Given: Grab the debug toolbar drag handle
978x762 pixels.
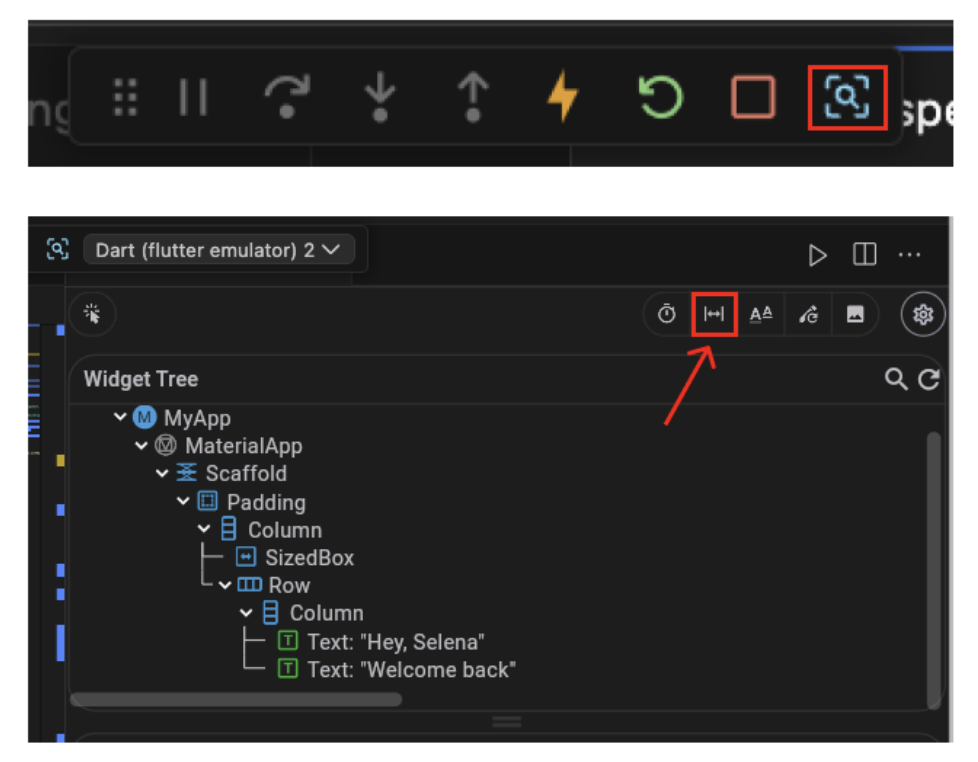Looking at the screenshot, I should (125, 97).
